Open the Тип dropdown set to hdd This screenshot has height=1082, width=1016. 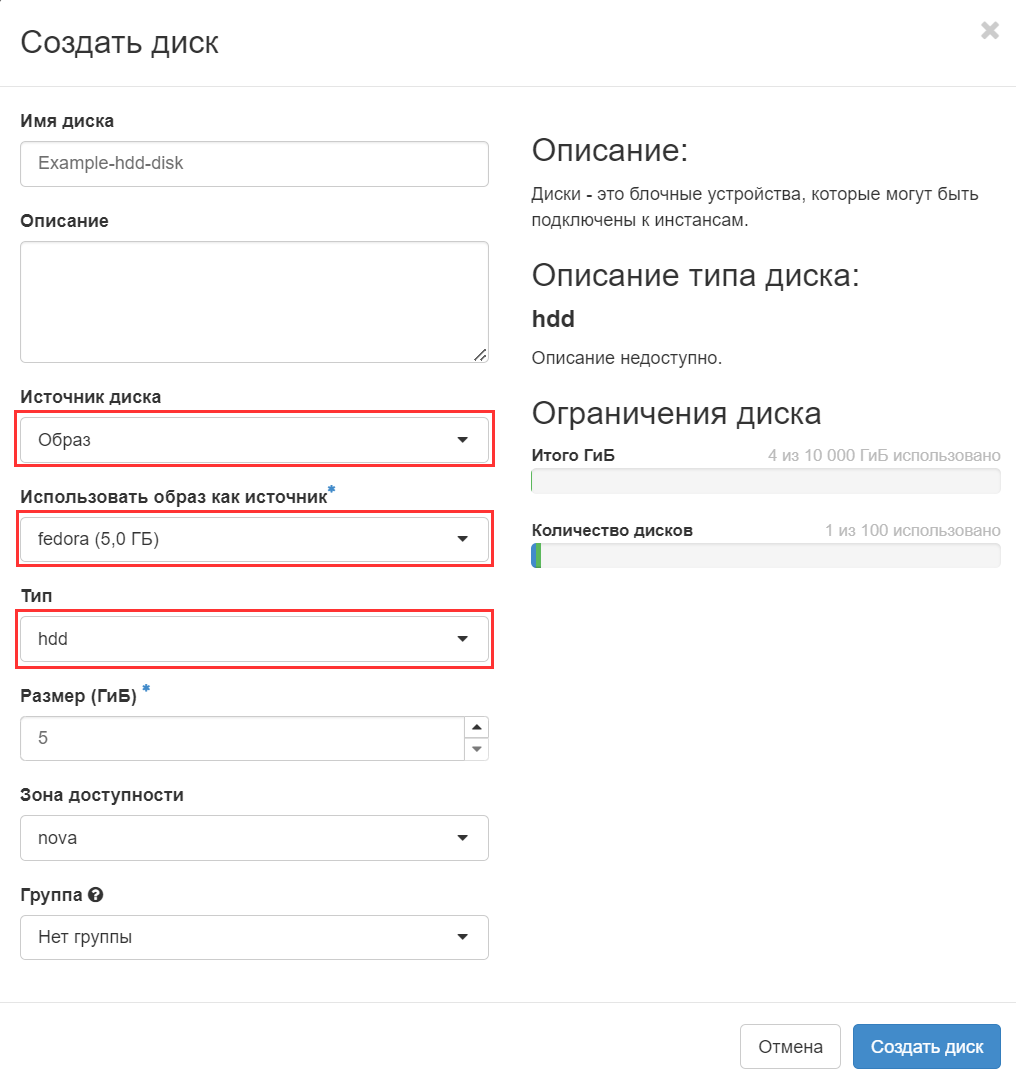254,639
